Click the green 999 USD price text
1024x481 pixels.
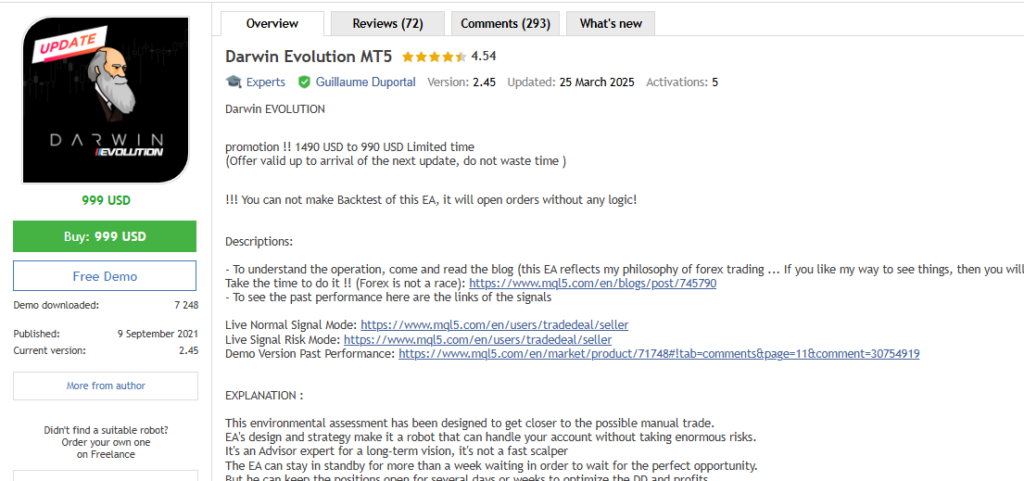[106, 200]
